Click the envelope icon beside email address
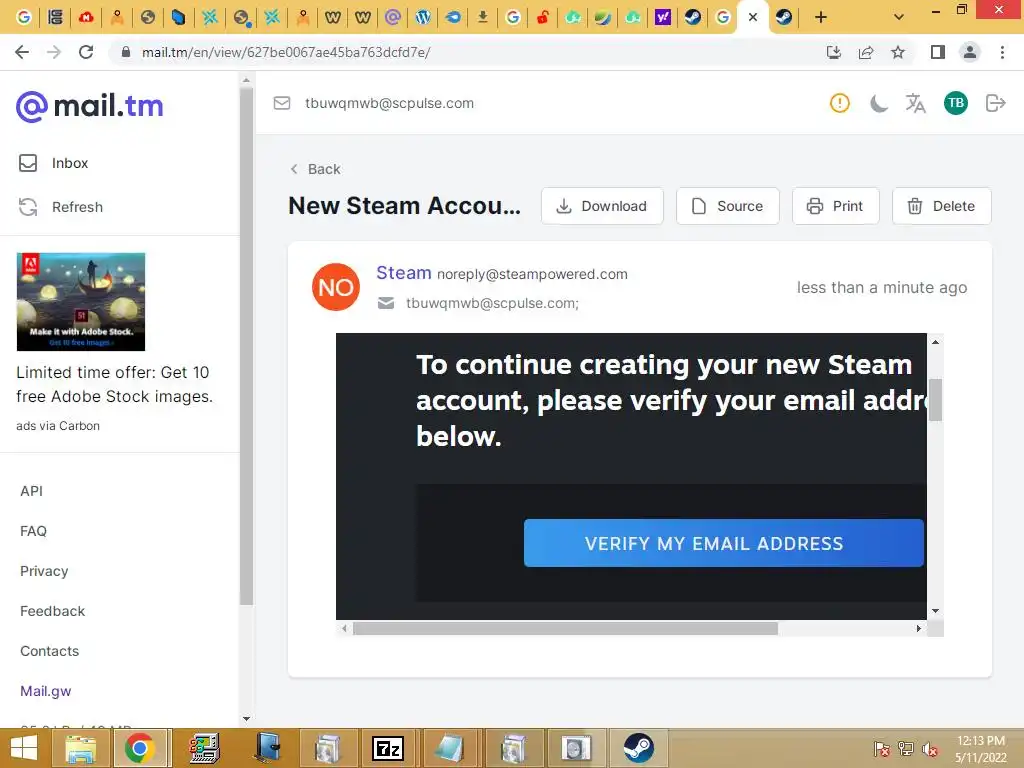Image resolution: width=1024 pixels, height=768 pixels. pos(282,103)
